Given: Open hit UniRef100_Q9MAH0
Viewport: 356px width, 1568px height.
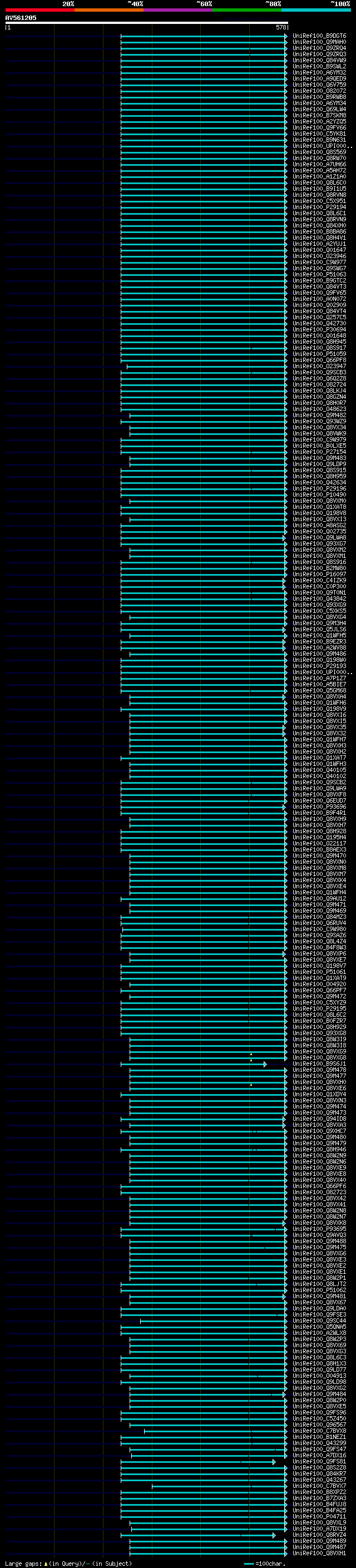Looking at the screenshot, I should click(x=319, y=43).
